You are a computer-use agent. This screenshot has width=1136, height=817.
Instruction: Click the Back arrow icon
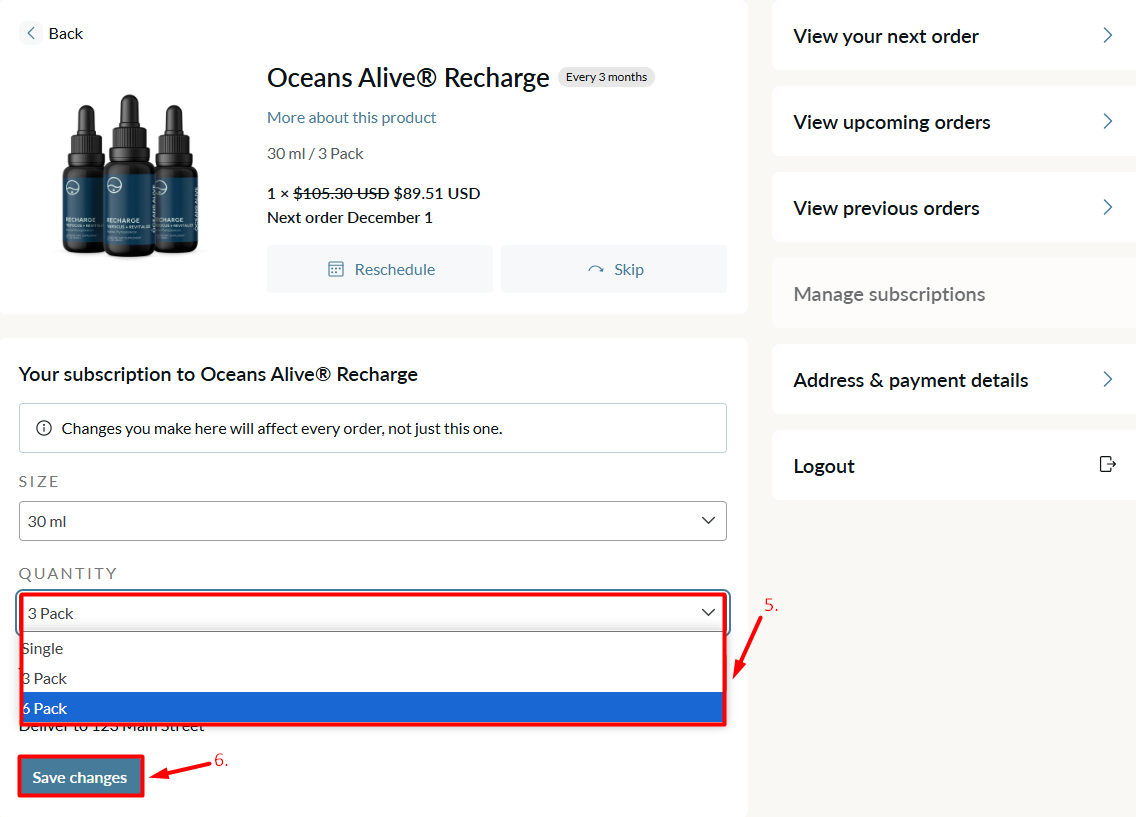coord(30,33)
